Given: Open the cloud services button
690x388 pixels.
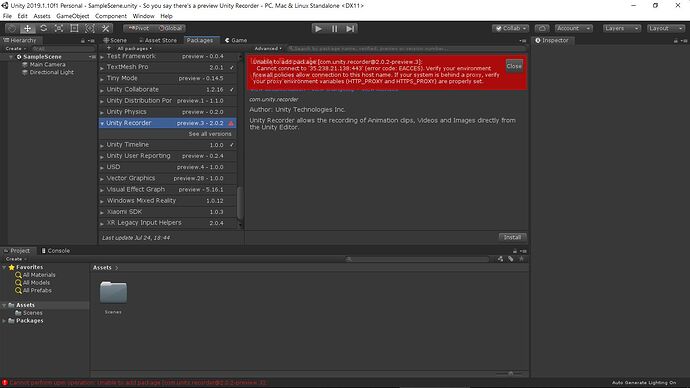Looking at the screenshot, I should coord(542,28).
